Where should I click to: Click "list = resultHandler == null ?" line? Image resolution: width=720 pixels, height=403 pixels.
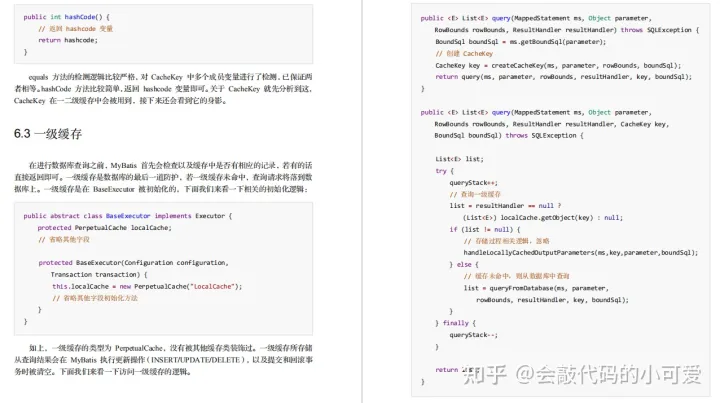pos(505,206)
